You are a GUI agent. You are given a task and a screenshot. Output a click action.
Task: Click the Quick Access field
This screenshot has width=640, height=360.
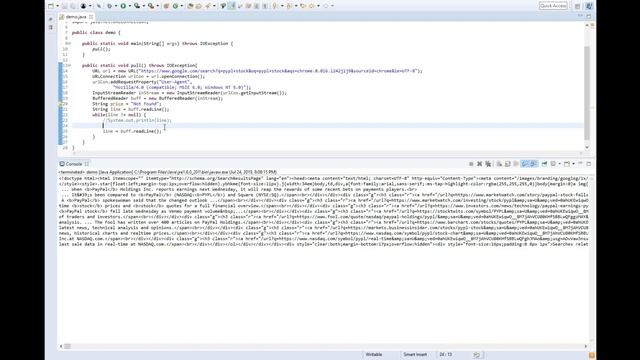click(553, 6)
